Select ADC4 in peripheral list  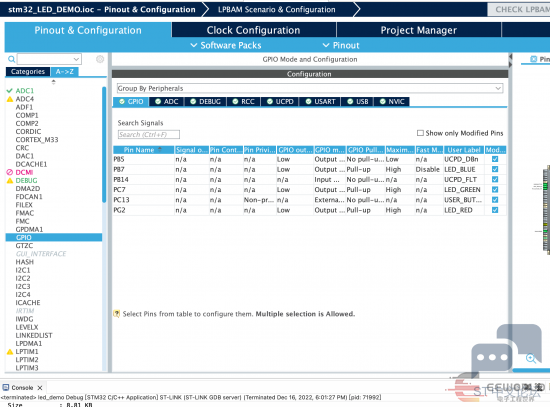click(25, 99)
